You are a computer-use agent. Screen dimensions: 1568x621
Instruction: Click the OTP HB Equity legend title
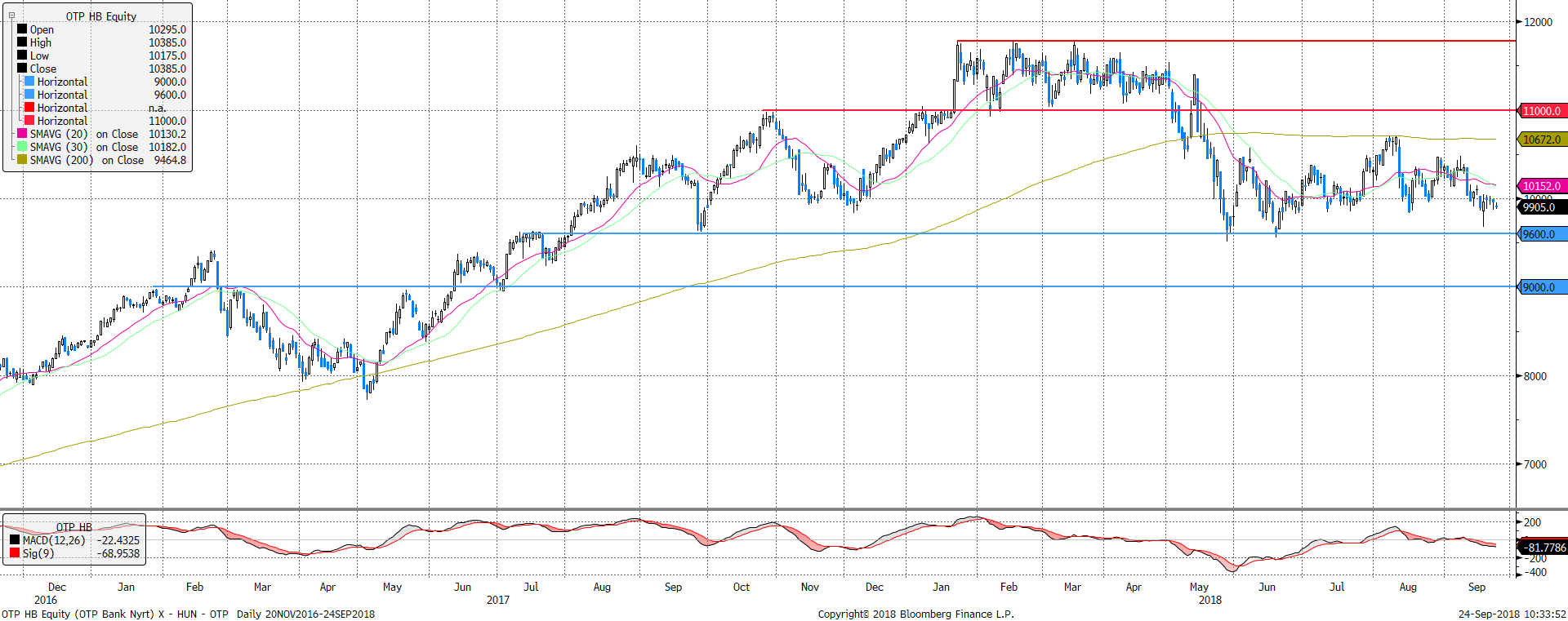(x=101, y=16)
